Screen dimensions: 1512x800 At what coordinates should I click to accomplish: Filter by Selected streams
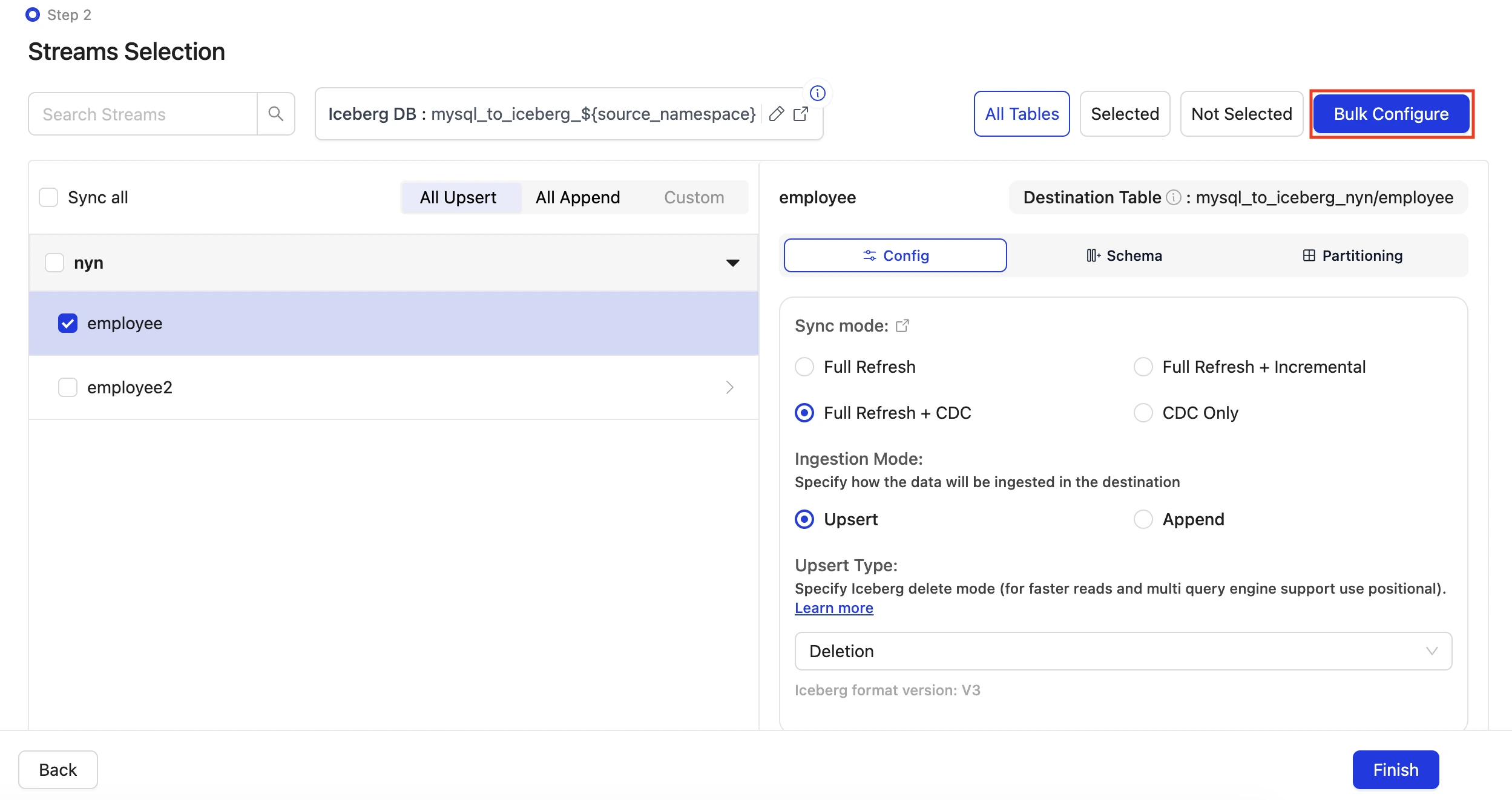pyautogui.click(x=1125, y=114)
